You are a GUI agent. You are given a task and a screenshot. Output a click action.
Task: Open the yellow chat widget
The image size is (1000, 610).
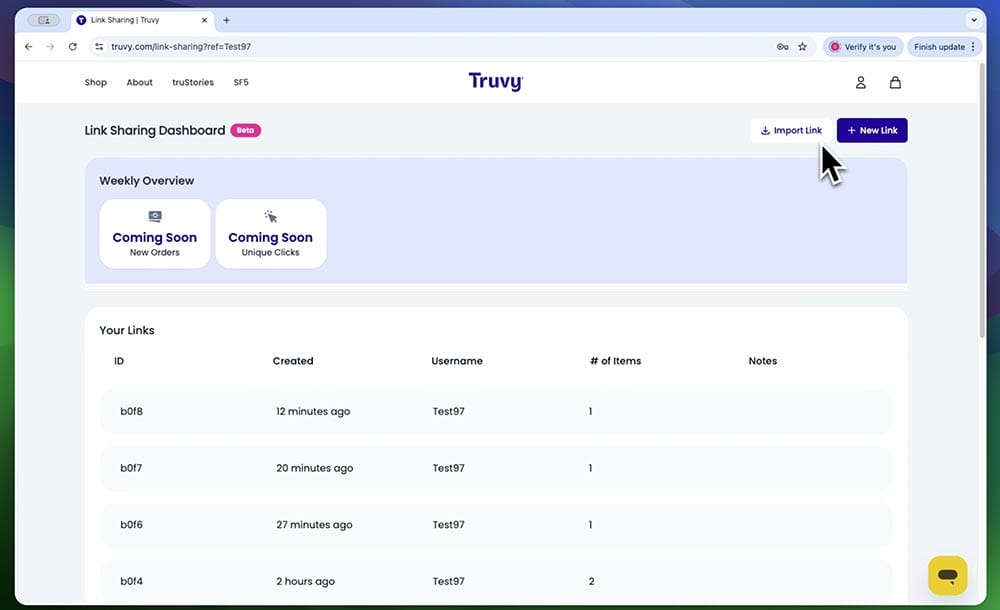pos(948,575)
